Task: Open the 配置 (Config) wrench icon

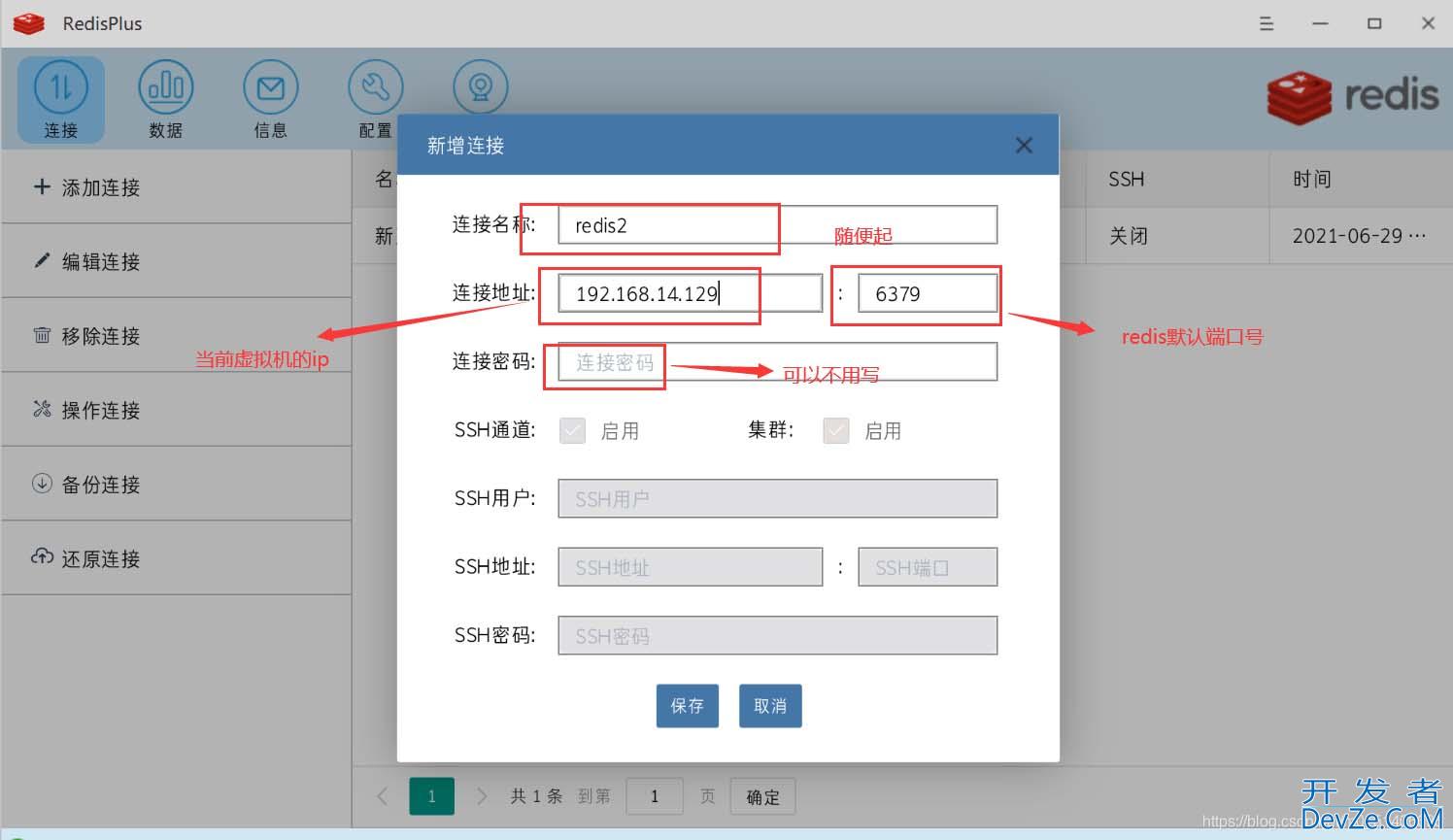Action: point(376,99)
